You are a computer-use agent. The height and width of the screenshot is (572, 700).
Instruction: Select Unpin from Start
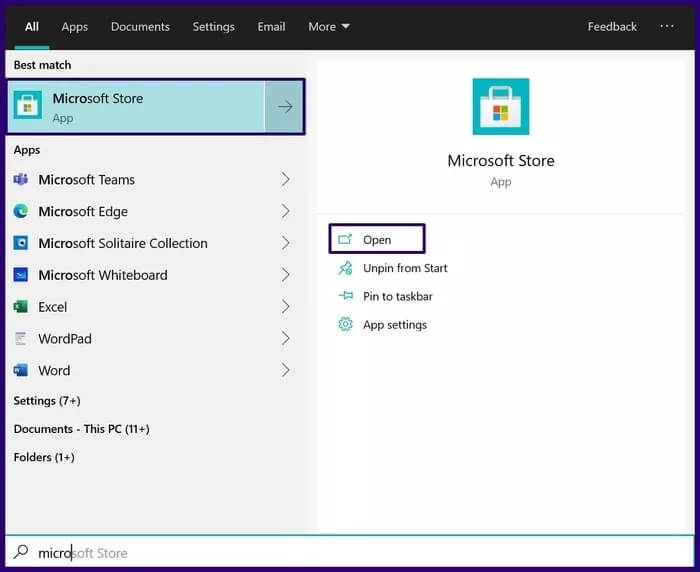pos(405,268)
